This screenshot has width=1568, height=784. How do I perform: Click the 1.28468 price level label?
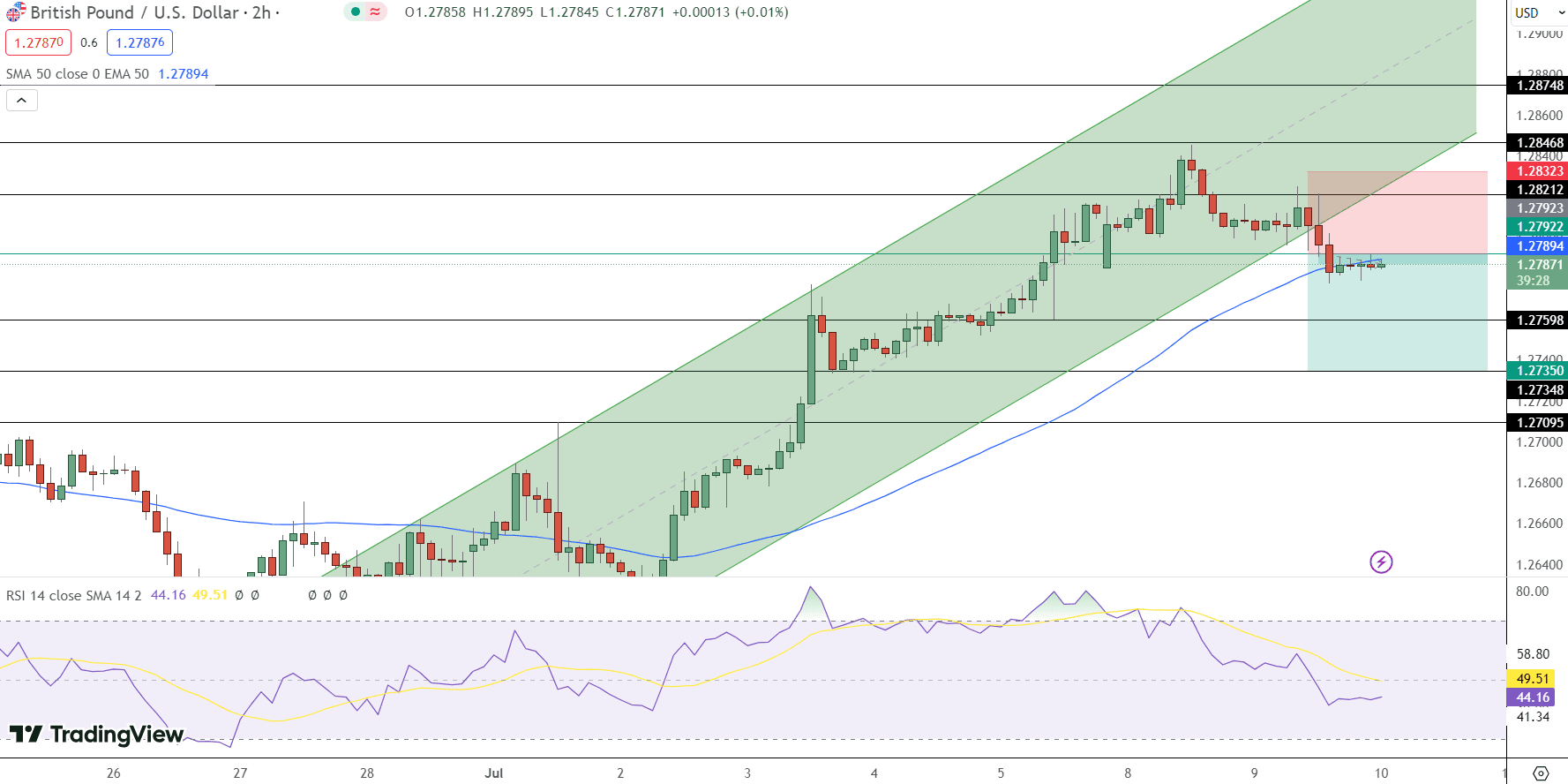[1539, 143]
